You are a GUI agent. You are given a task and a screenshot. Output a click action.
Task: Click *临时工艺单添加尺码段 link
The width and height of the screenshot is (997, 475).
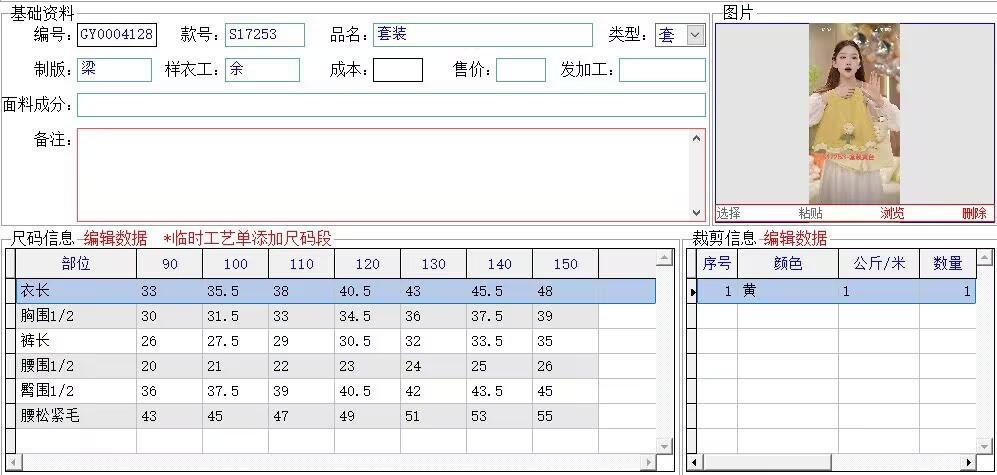click(248, 239)
